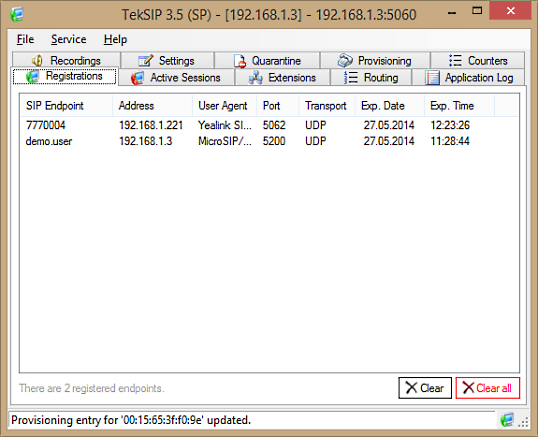Click the TekSIP app icon in title bar
Viewport: 538px width, 437px height.
16,14
